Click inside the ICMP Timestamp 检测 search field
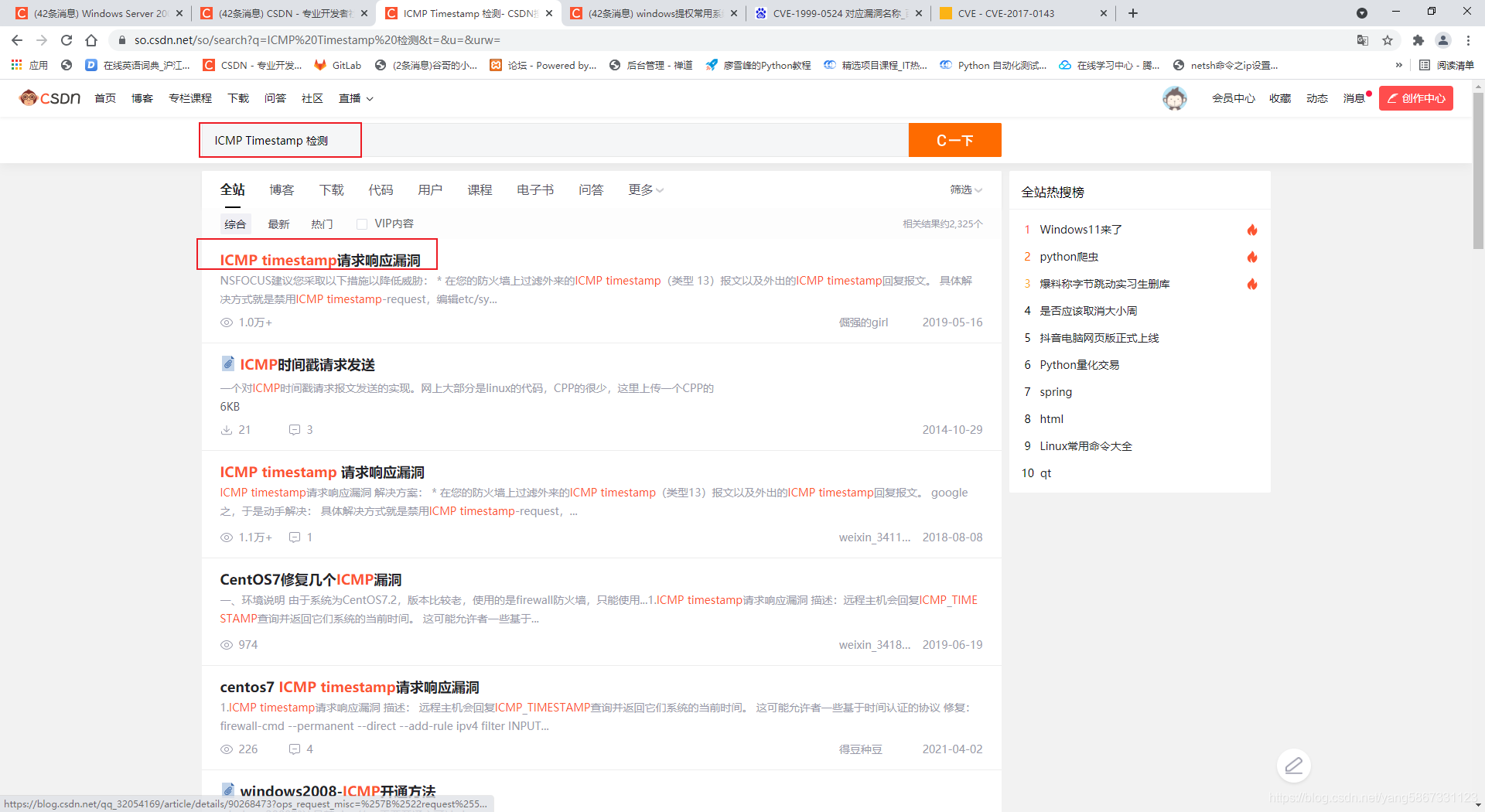 point(554,140)
